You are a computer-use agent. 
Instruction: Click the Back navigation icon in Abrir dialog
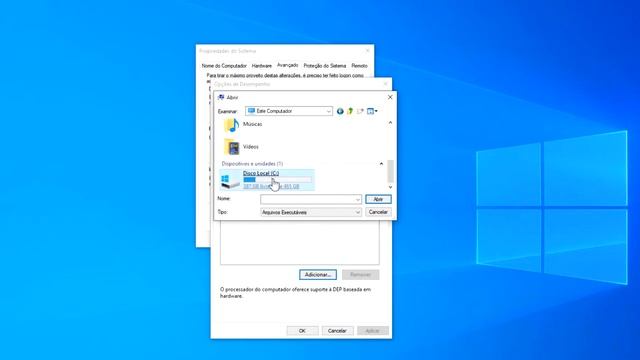click(x=340, y=111)
